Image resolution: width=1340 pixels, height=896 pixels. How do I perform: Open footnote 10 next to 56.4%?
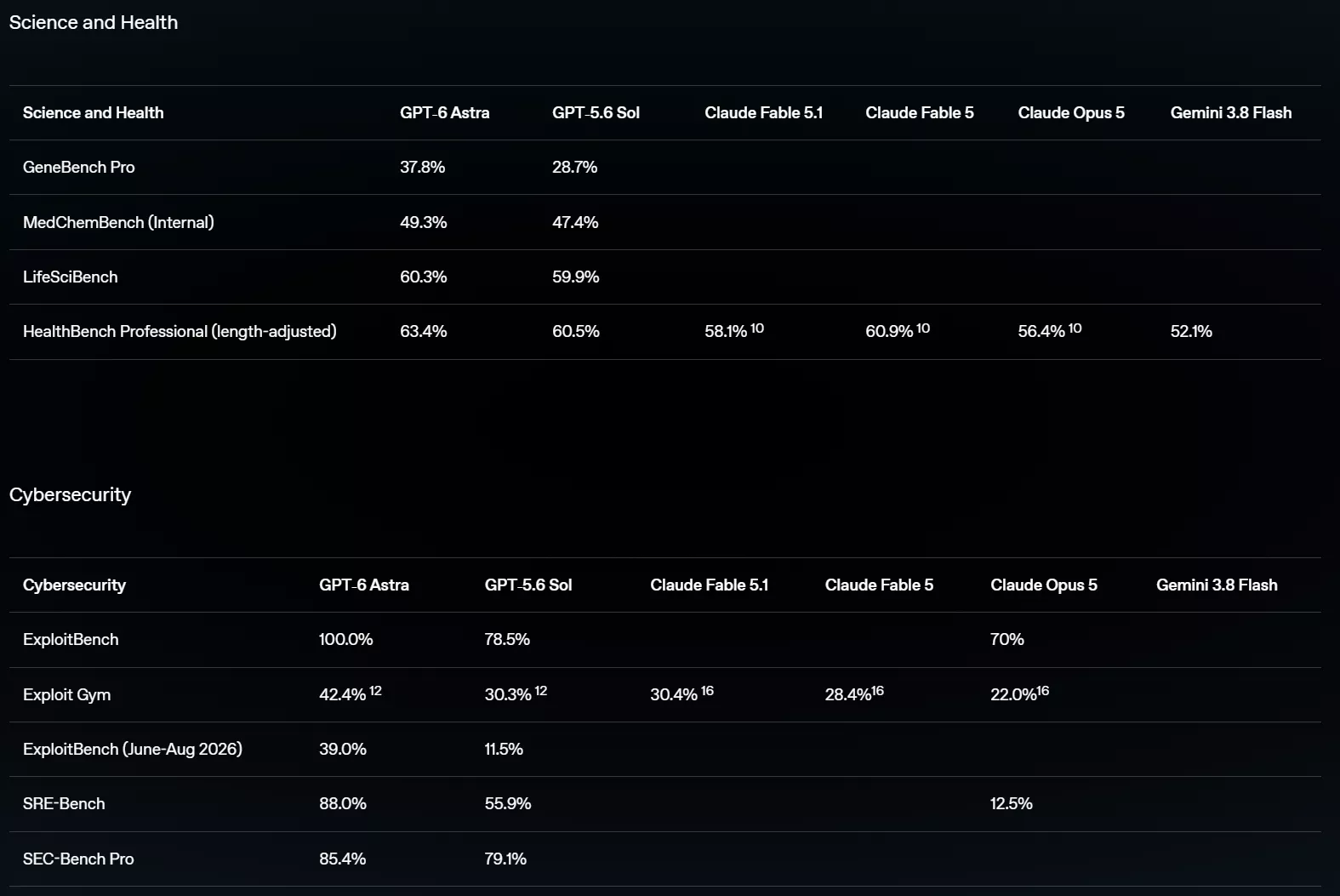[1075, 328]
